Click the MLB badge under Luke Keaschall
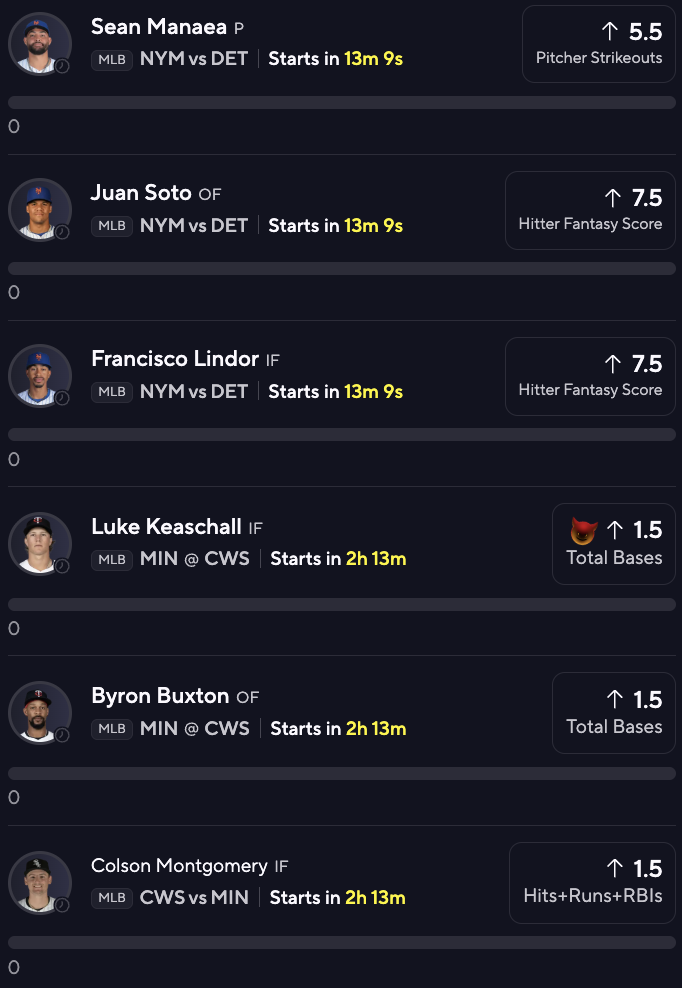This screenshot has width=682, height=988. (112, 560)
